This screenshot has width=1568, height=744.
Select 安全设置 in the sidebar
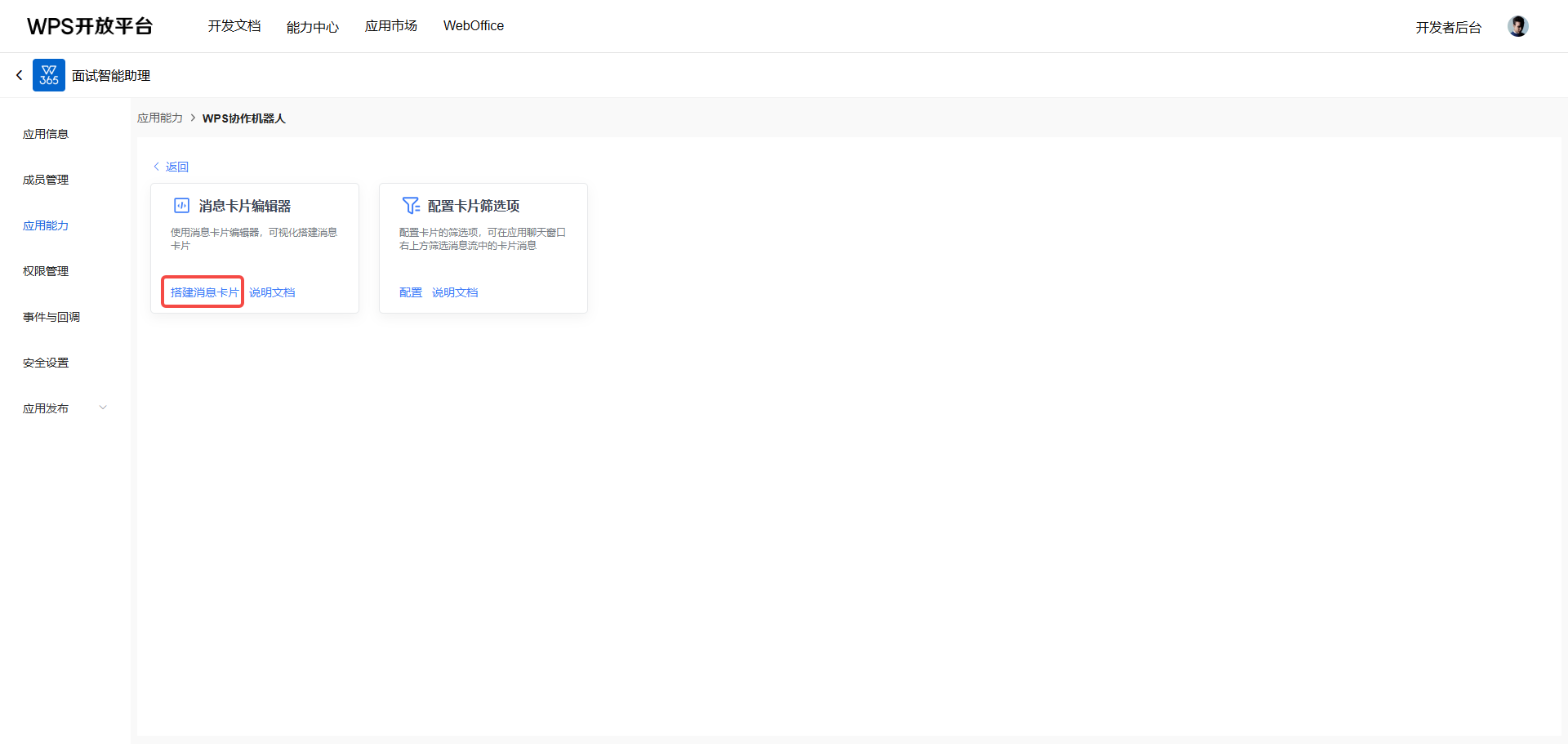(x=46, y=363)
